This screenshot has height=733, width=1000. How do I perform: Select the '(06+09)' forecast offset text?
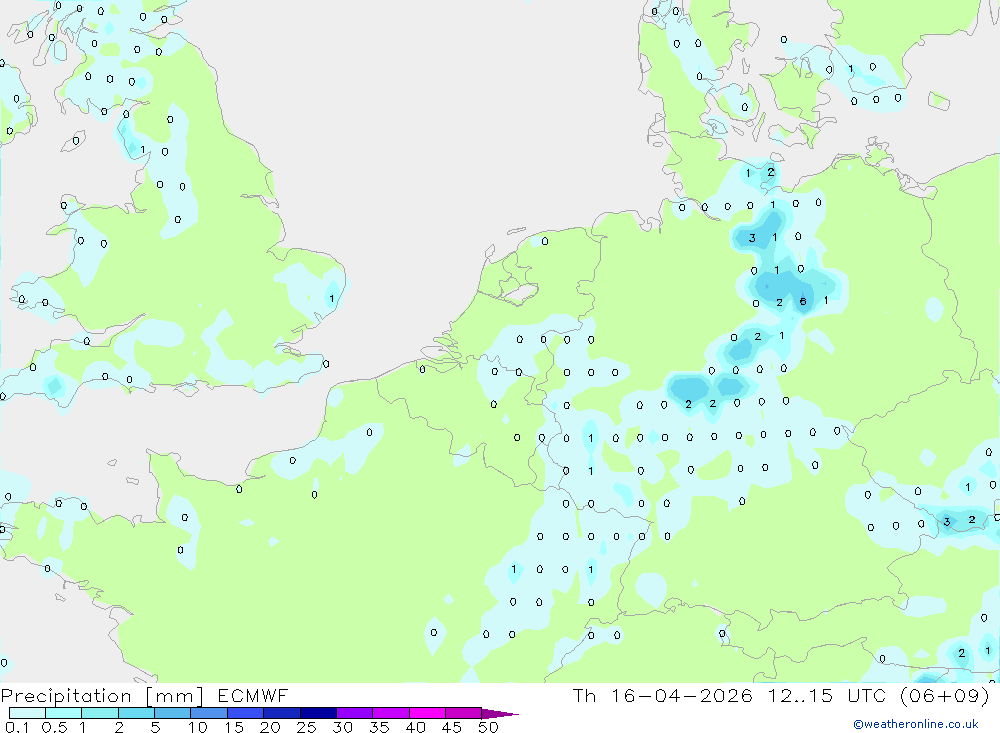(945, 695)
